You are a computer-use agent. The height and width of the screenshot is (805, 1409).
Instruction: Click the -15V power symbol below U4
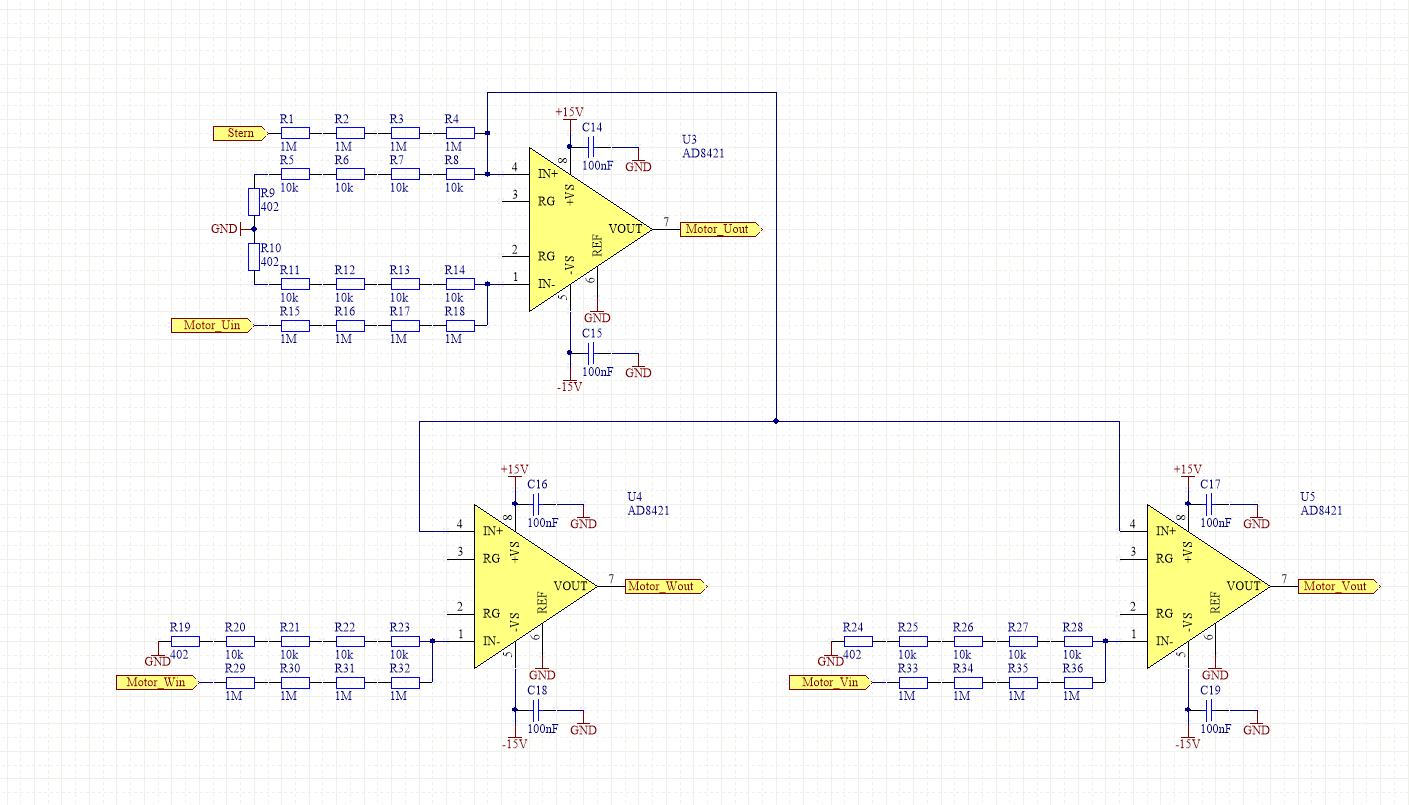(x=514, y=741)
